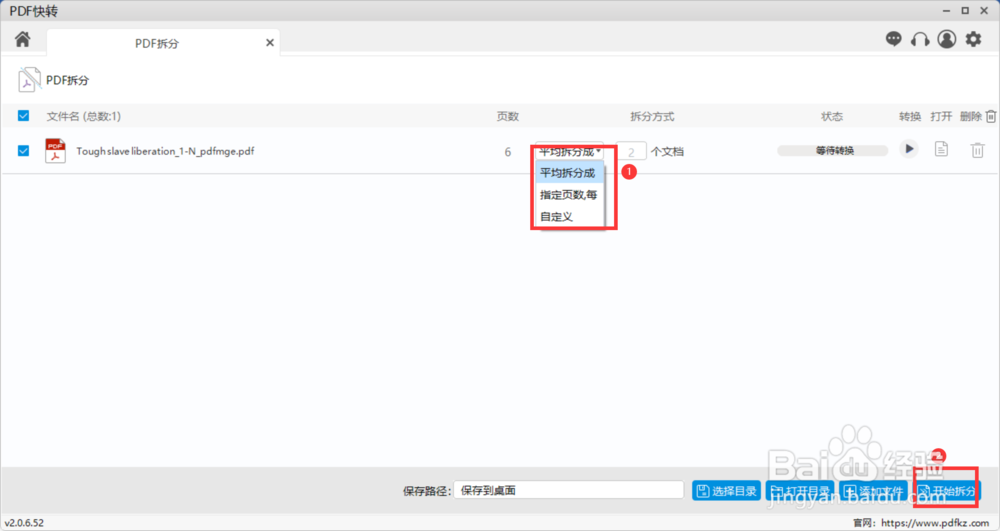
Task: Uncheck the Tough slave liberation file checkbox
Action: (24, 151)
